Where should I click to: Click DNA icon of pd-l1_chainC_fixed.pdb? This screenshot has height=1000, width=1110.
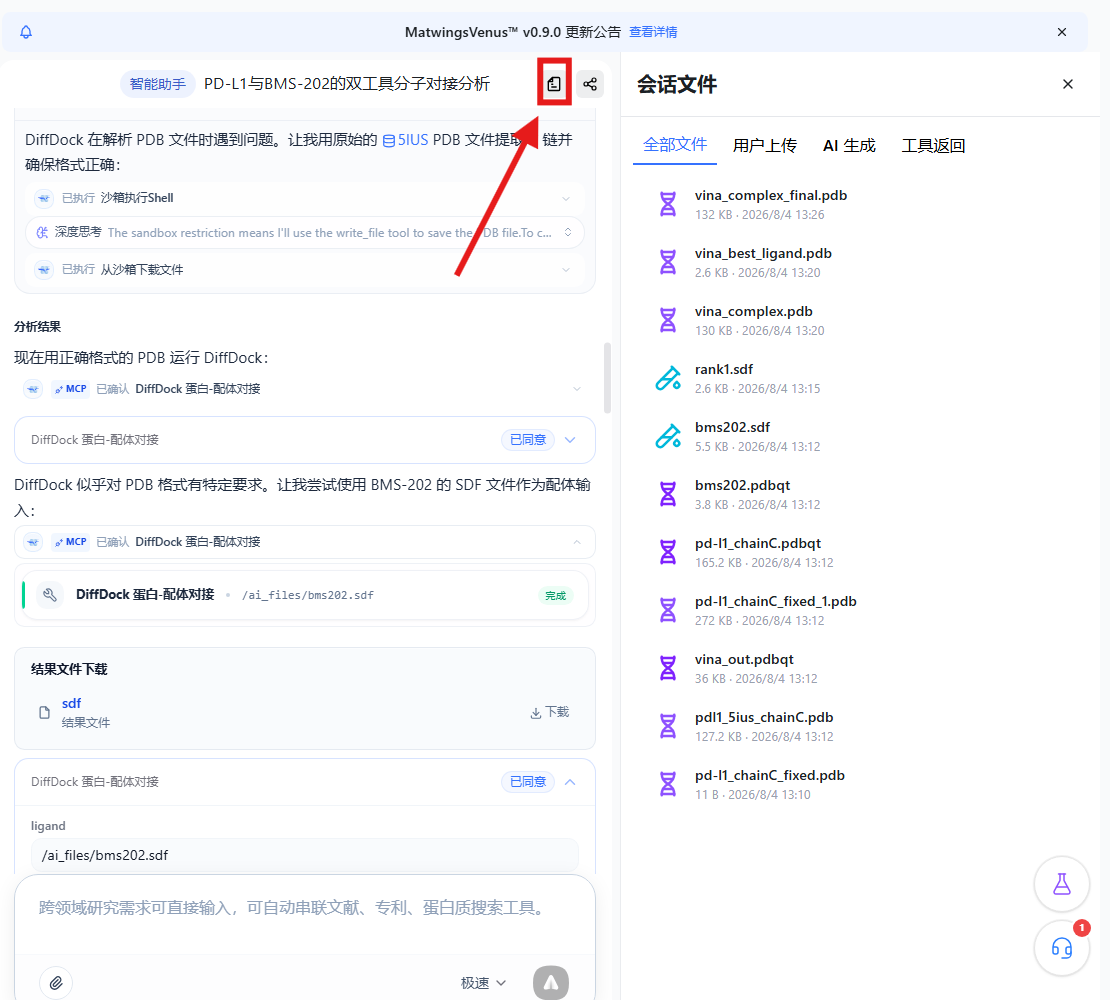(668, 785)
